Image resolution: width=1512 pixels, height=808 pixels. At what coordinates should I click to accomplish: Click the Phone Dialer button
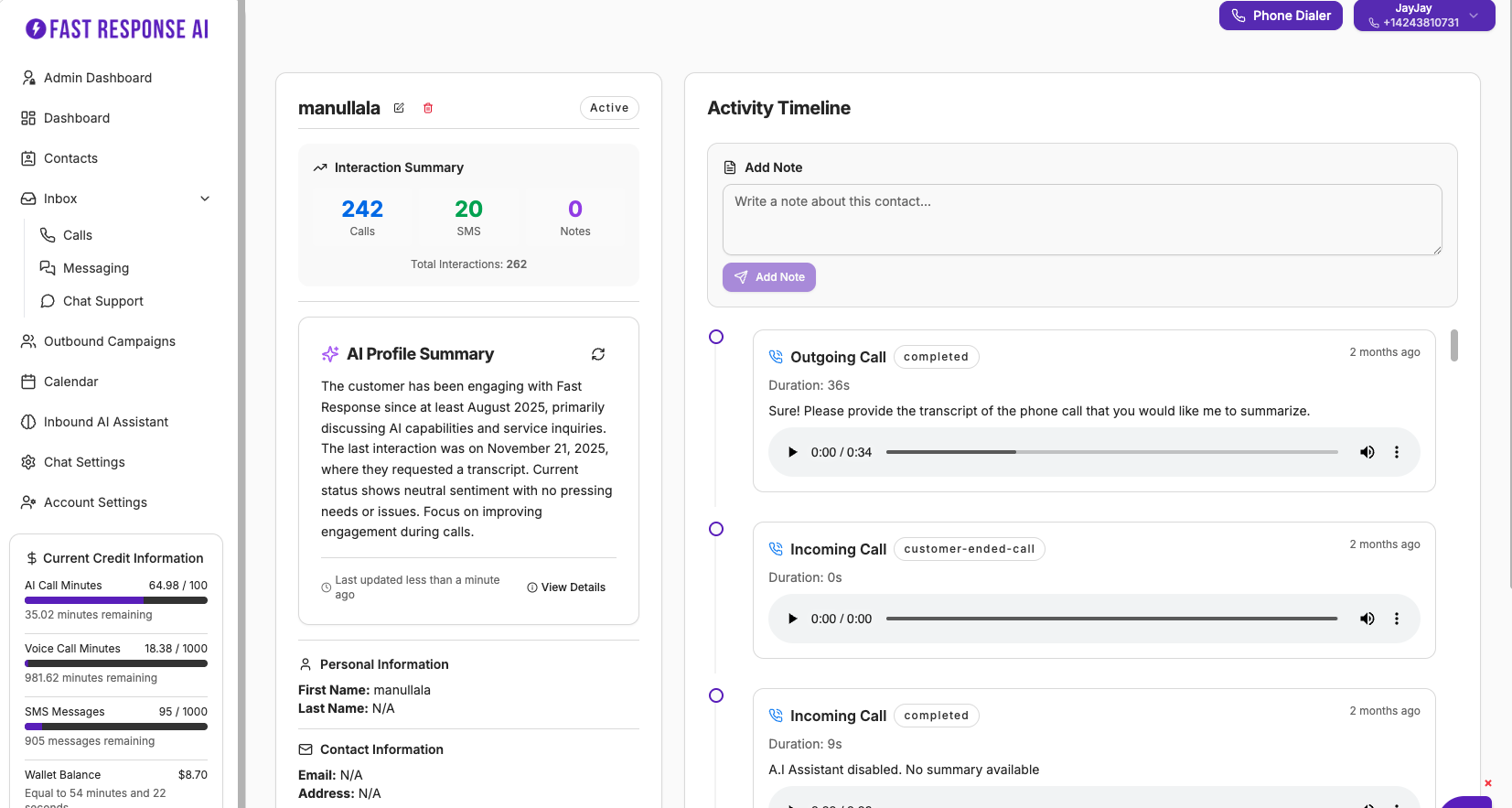tap(1280, 16)
